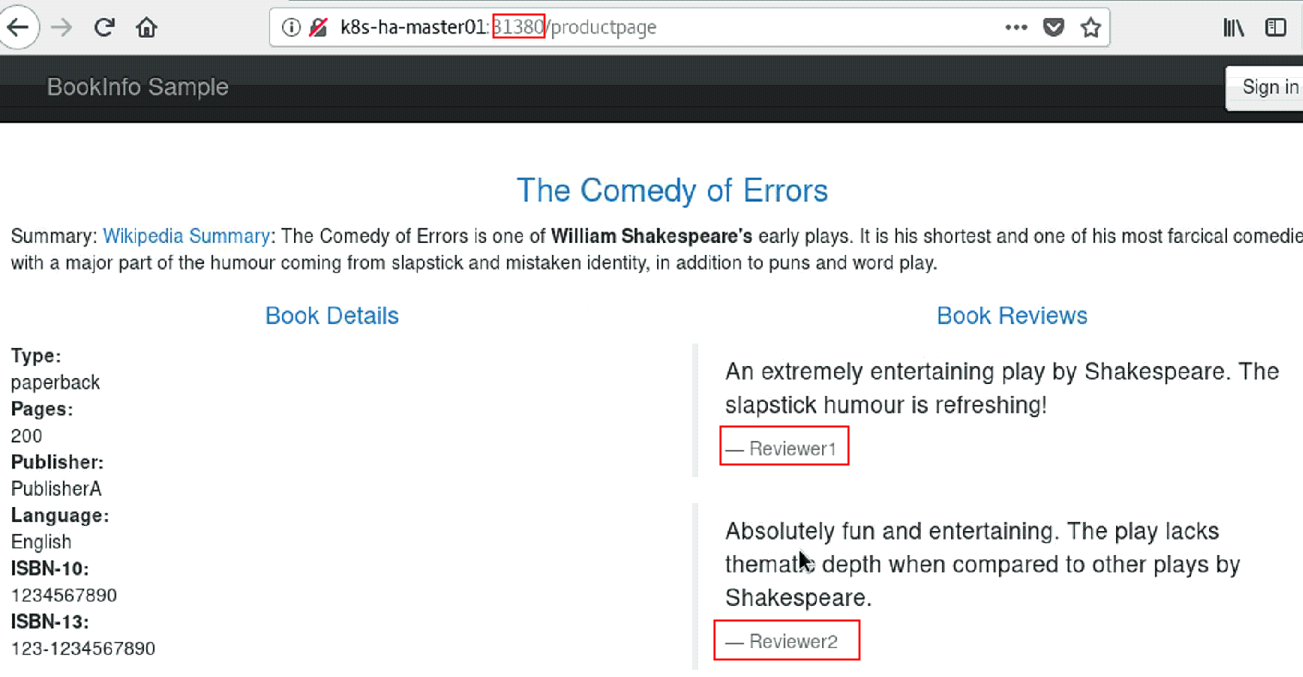Click the Language: label
Image resolution: width=1303 pixels, height=677 pixels.
click(60, 516)
